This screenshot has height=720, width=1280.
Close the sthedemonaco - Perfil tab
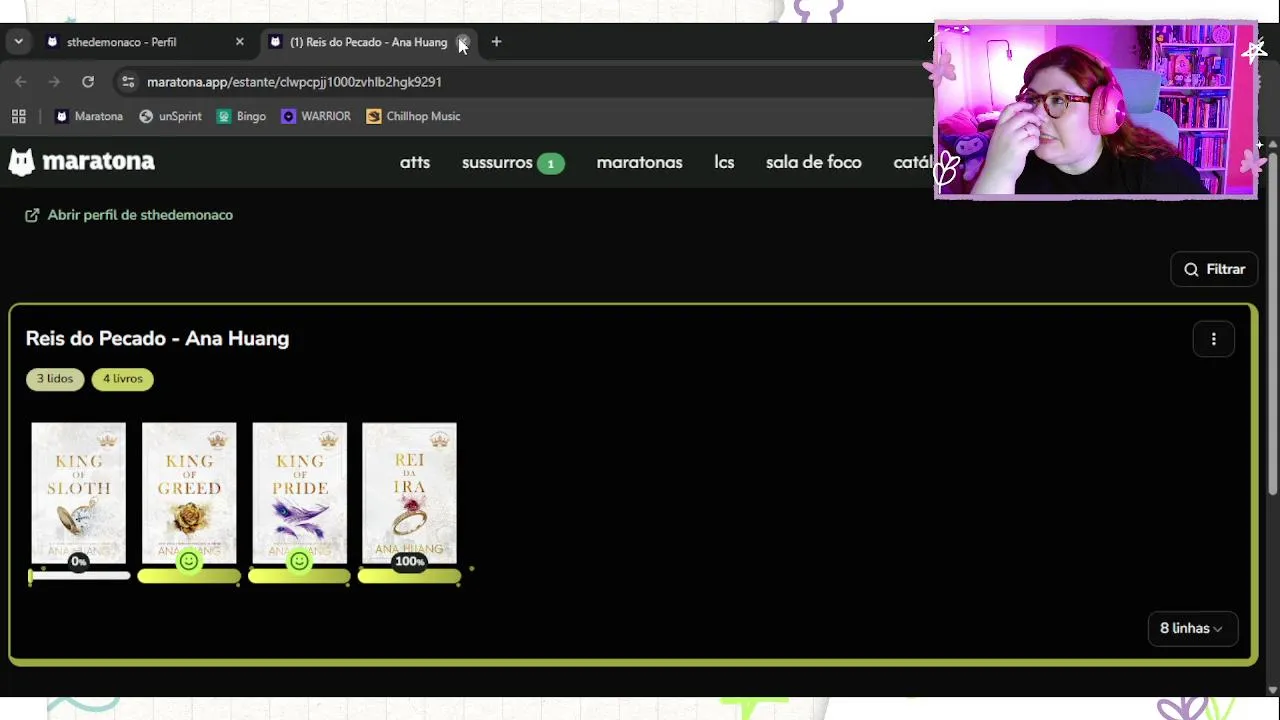[x=239, y=42]
